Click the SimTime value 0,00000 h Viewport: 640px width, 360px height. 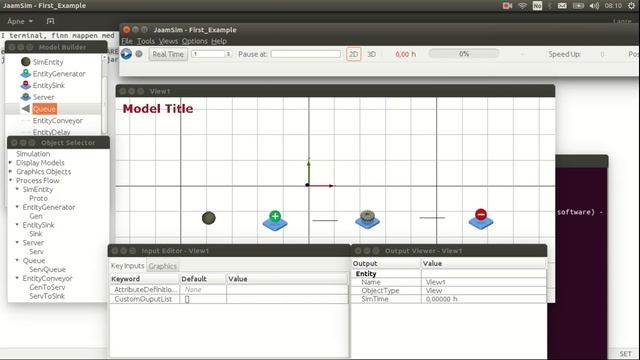tap(442, 299)
